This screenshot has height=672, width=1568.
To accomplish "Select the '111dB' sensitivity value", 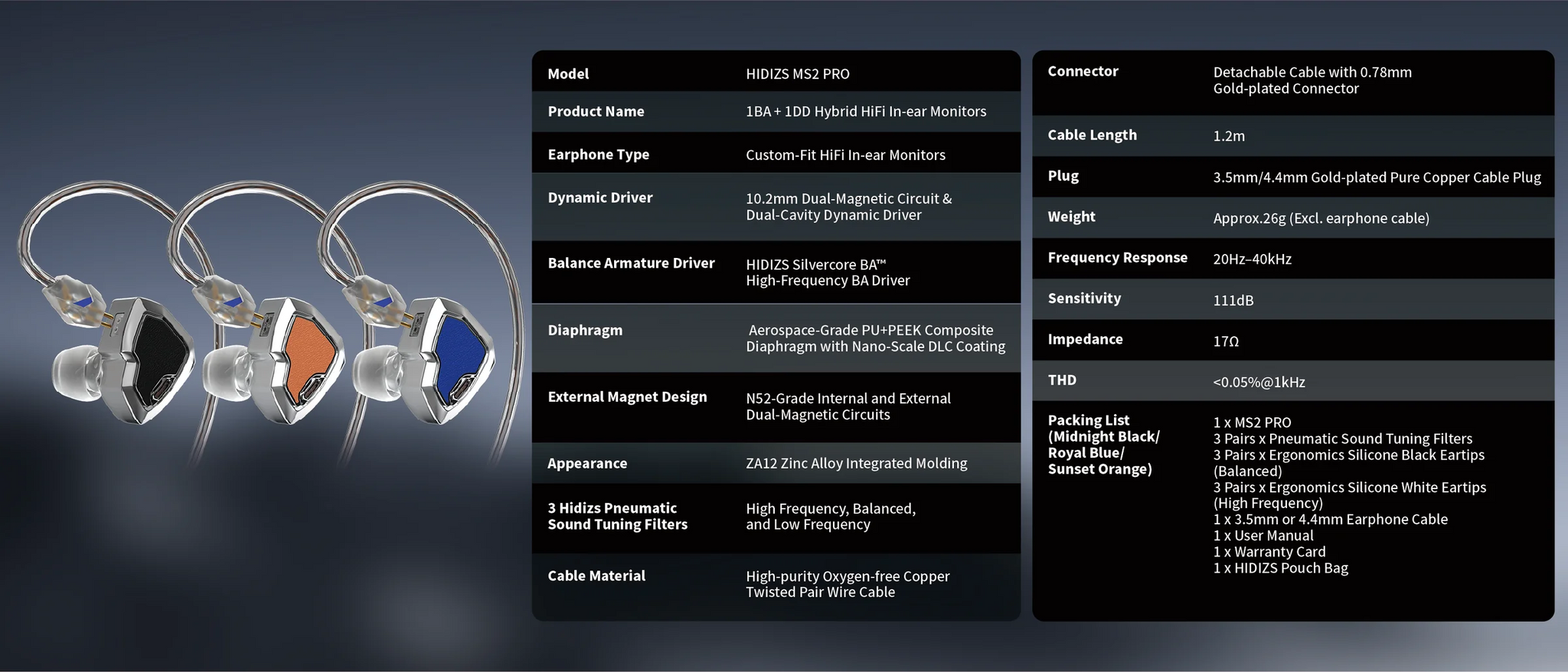I will pos(1233,300).
